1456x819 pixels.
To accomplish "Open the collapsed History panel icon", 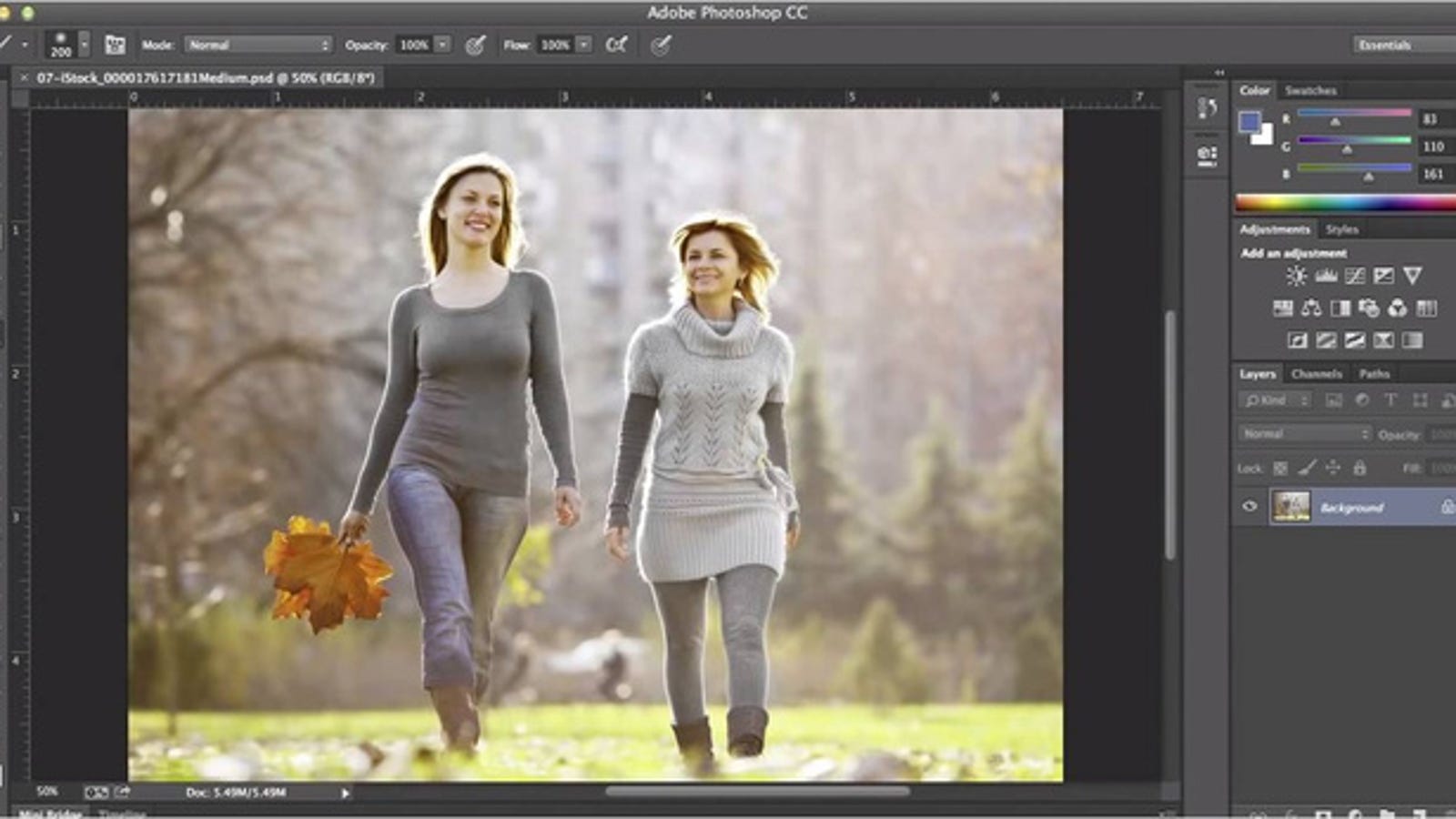I will 1208,108.
